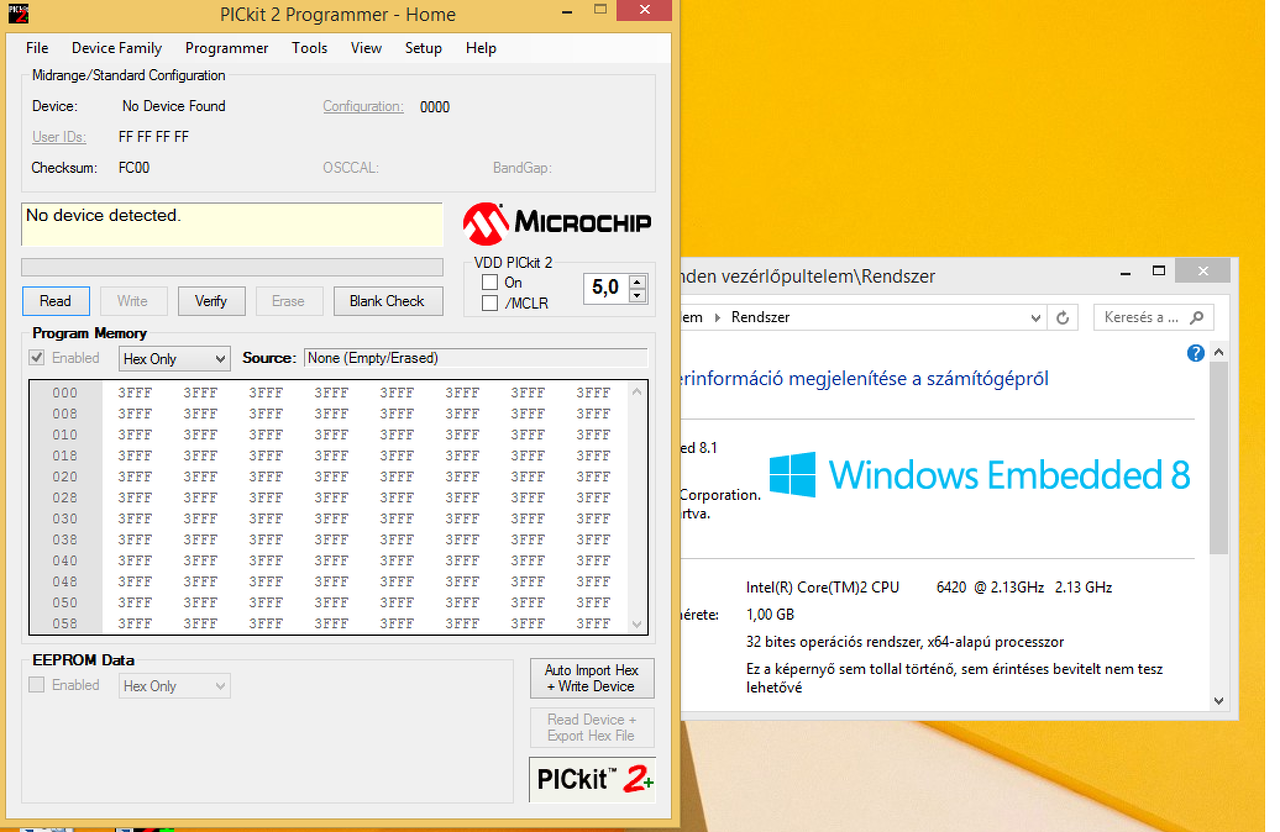Open the View menu
Screen dimensions: 1280x832
point(366,48)
